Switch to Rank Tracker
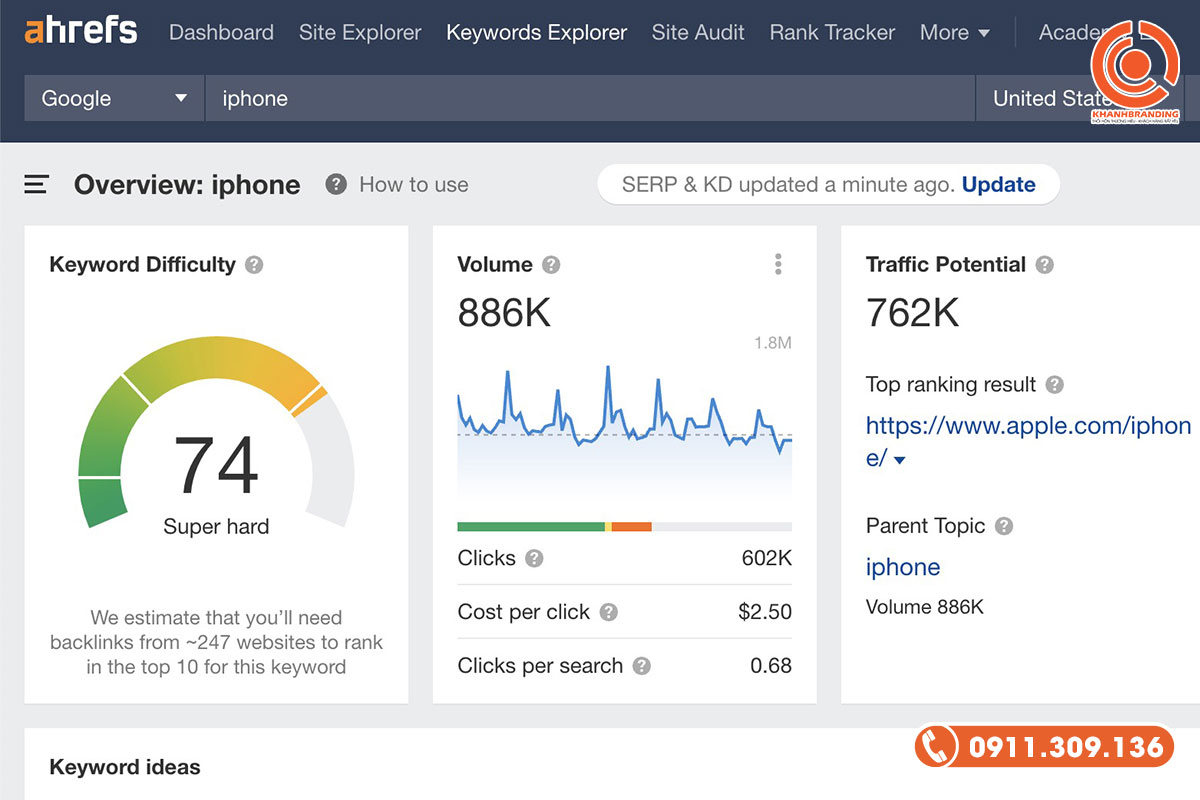1200x800 pixels. point(832,32)
